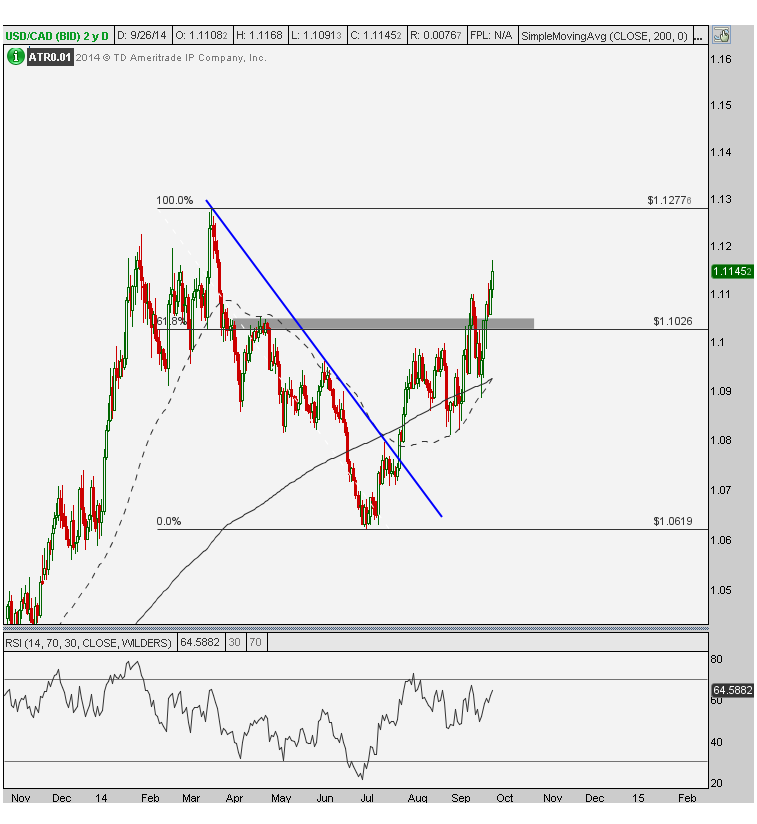
Task: Expand the ellipsis after SimpleMovingAvg
Action: click(698, 36)
